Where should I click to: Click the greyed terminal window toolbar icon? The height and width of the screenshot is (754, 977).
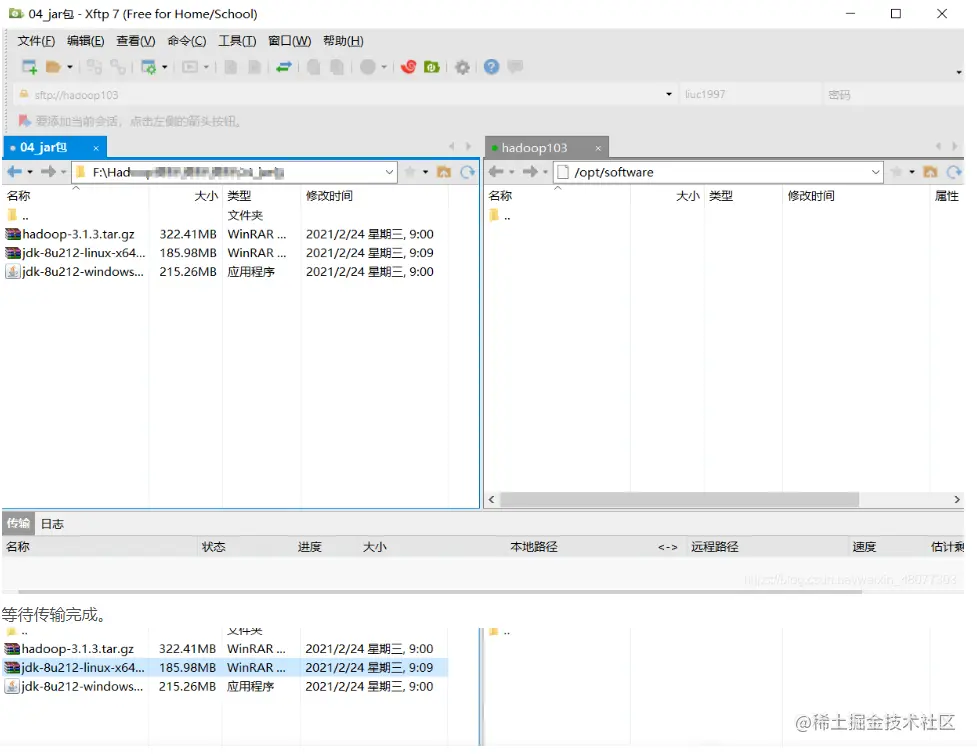(x=189, y=67)
